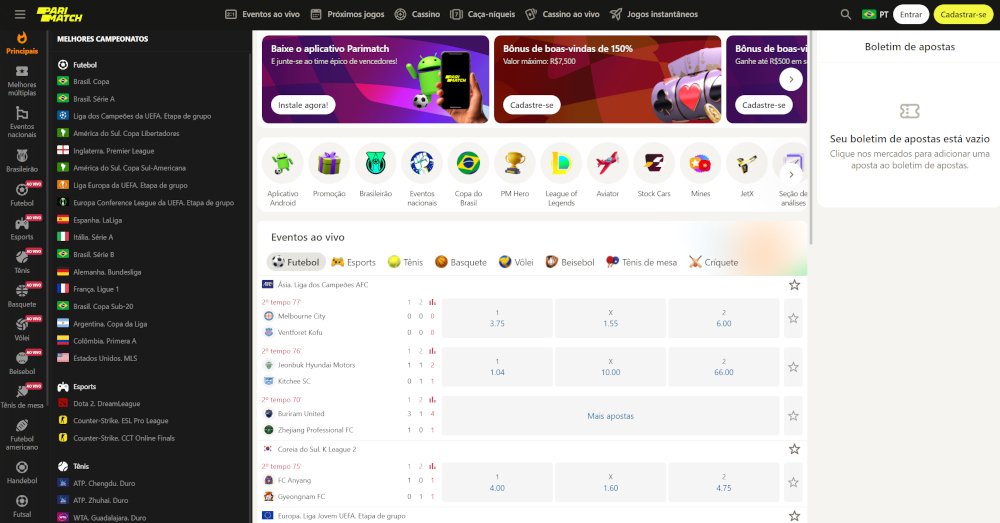Switch to the Tênis live events tab

[405, 262]
